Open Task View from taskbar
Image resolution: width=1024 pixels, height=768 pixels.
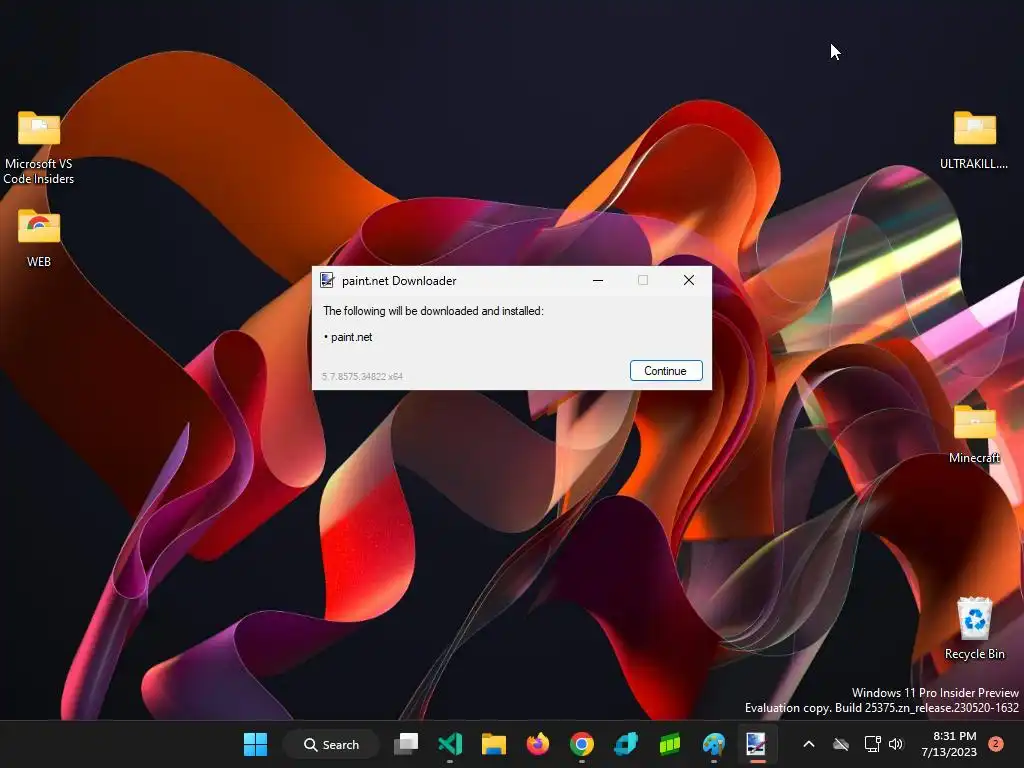click(406, 744)
